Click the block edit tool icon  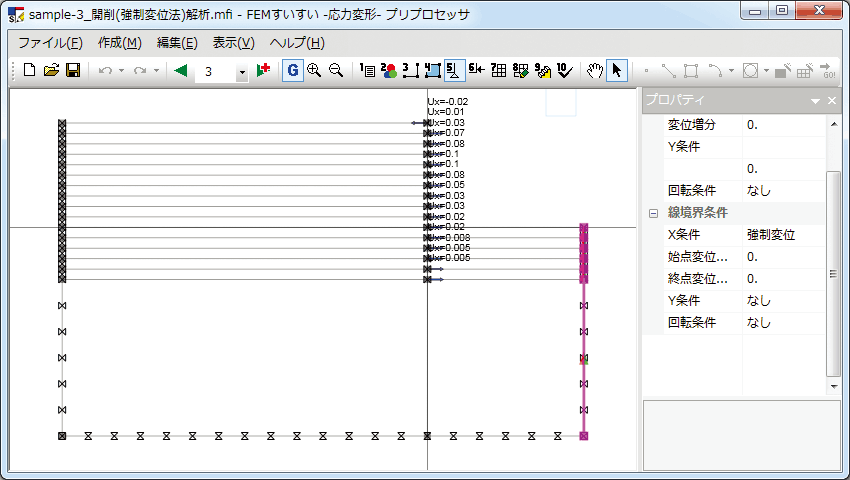tap(782, 71)
